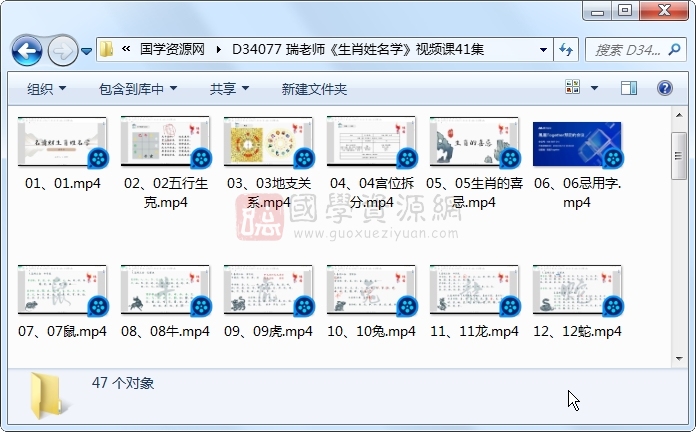Refresh the folder view
The height and width of the screenshot is (432, 696).
[x=566, y=49]
